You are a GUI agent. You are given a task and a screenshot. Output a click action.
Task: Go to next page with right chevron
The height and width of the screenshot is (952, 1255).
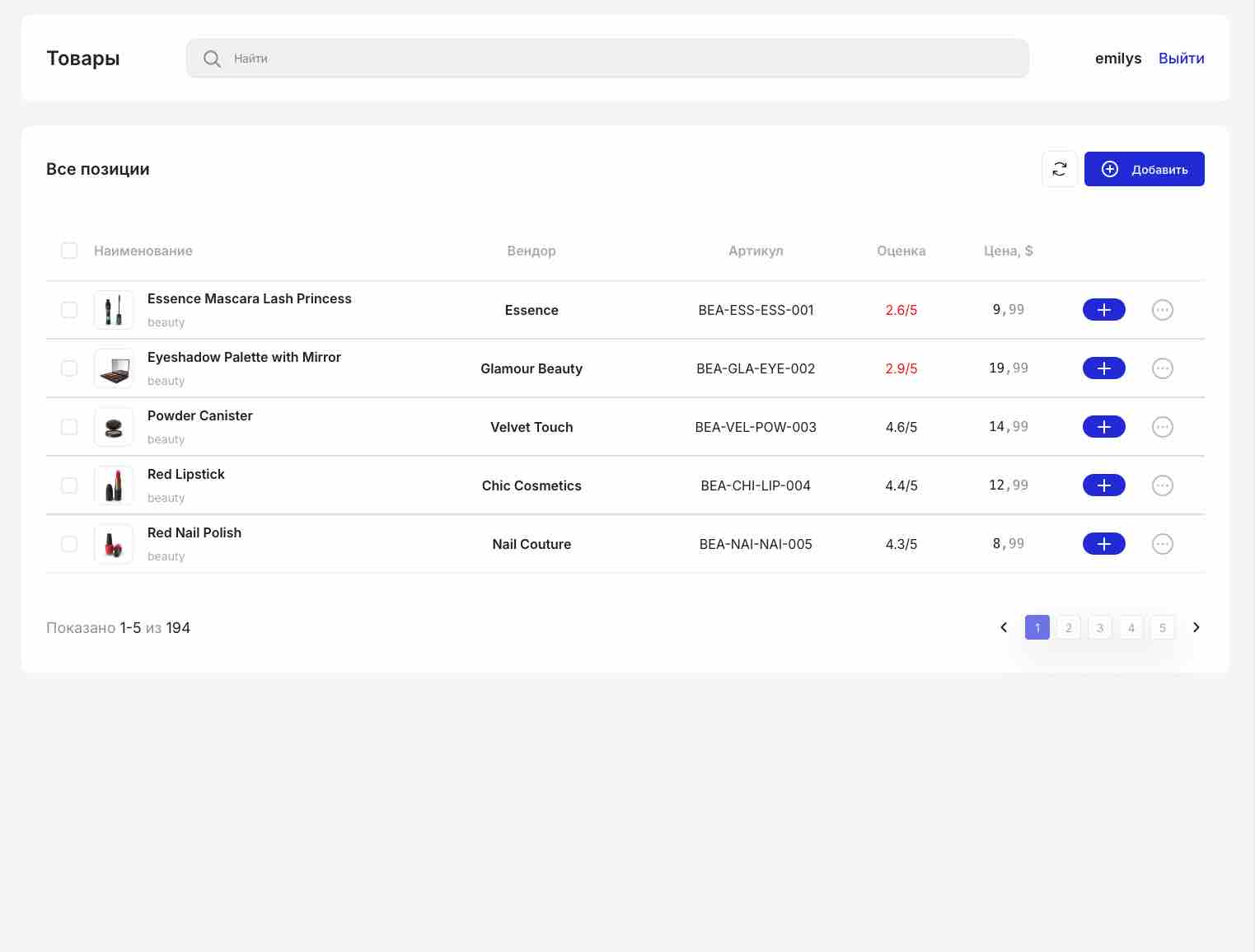(x=1196, y=627)
